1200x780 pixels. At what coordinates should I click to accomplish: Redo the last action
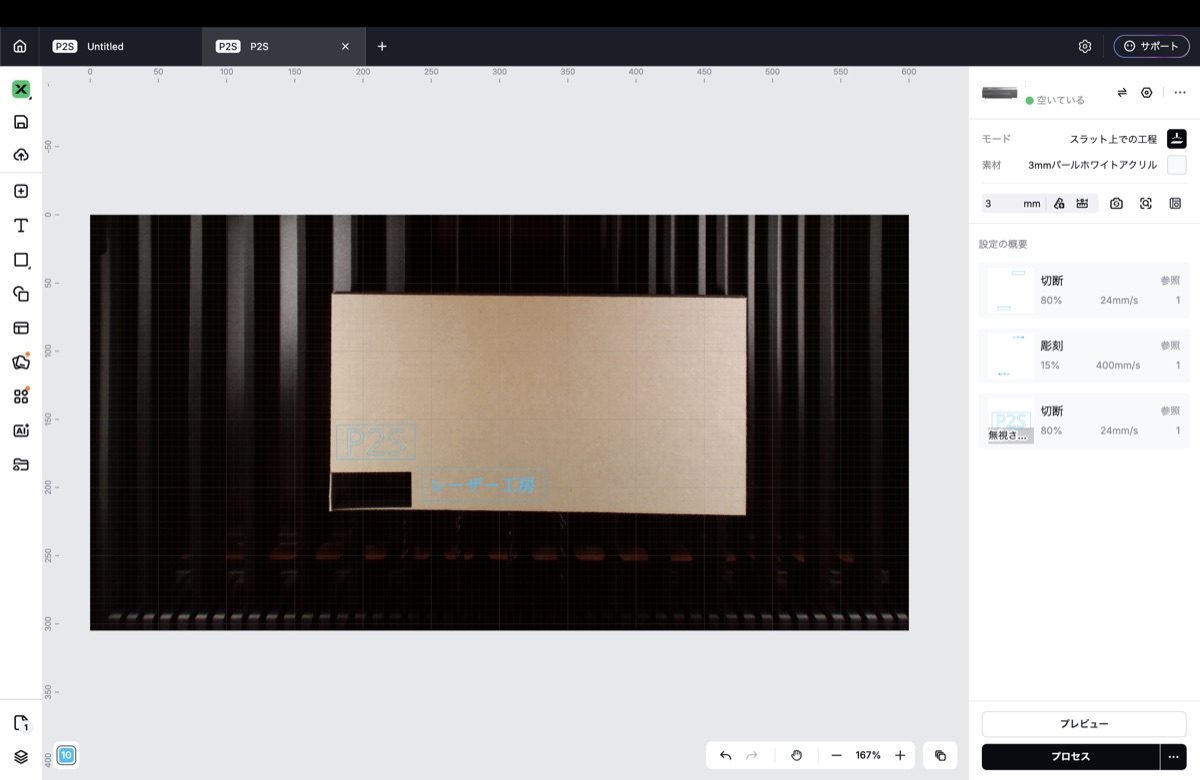point(752,755)
